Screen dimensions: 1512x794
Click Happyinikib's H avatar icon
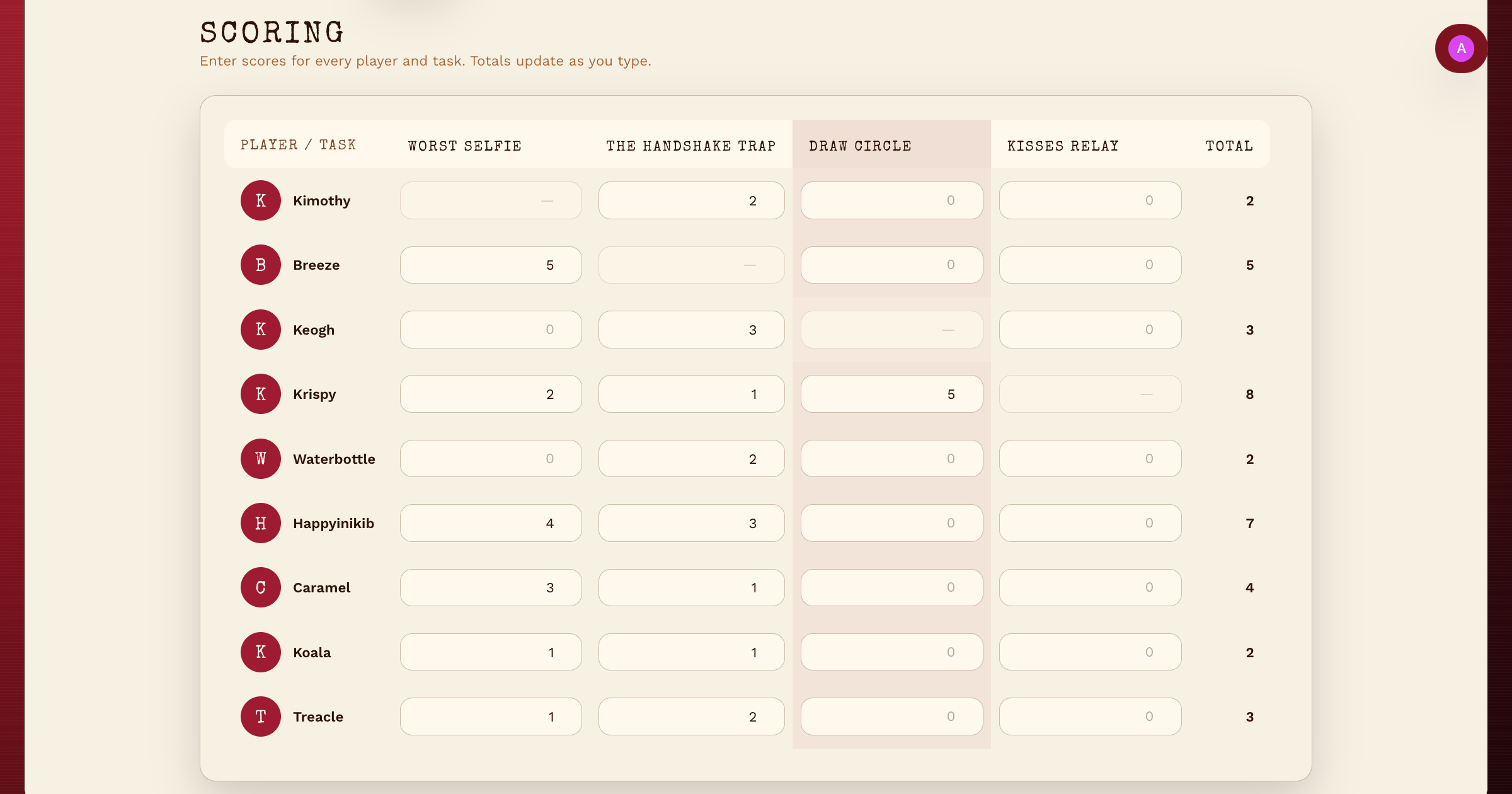[260, 523]
